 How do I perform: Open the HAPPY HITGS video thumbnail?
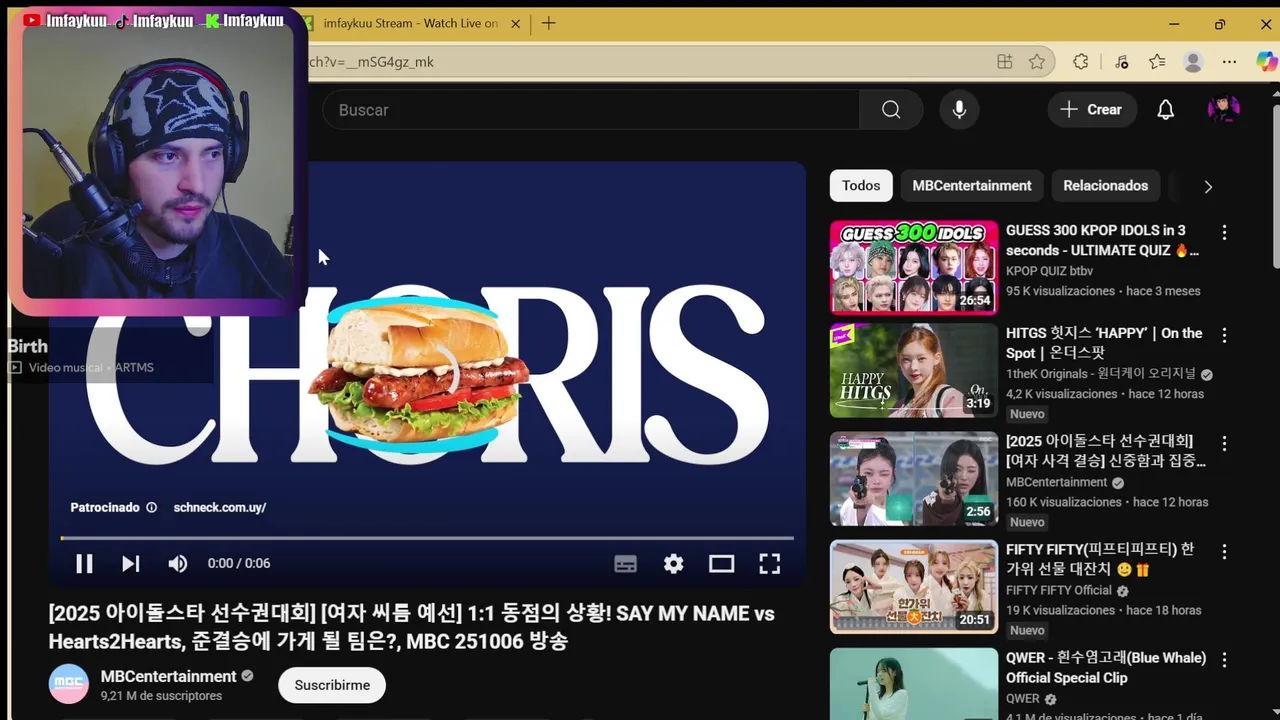[914, 370]
